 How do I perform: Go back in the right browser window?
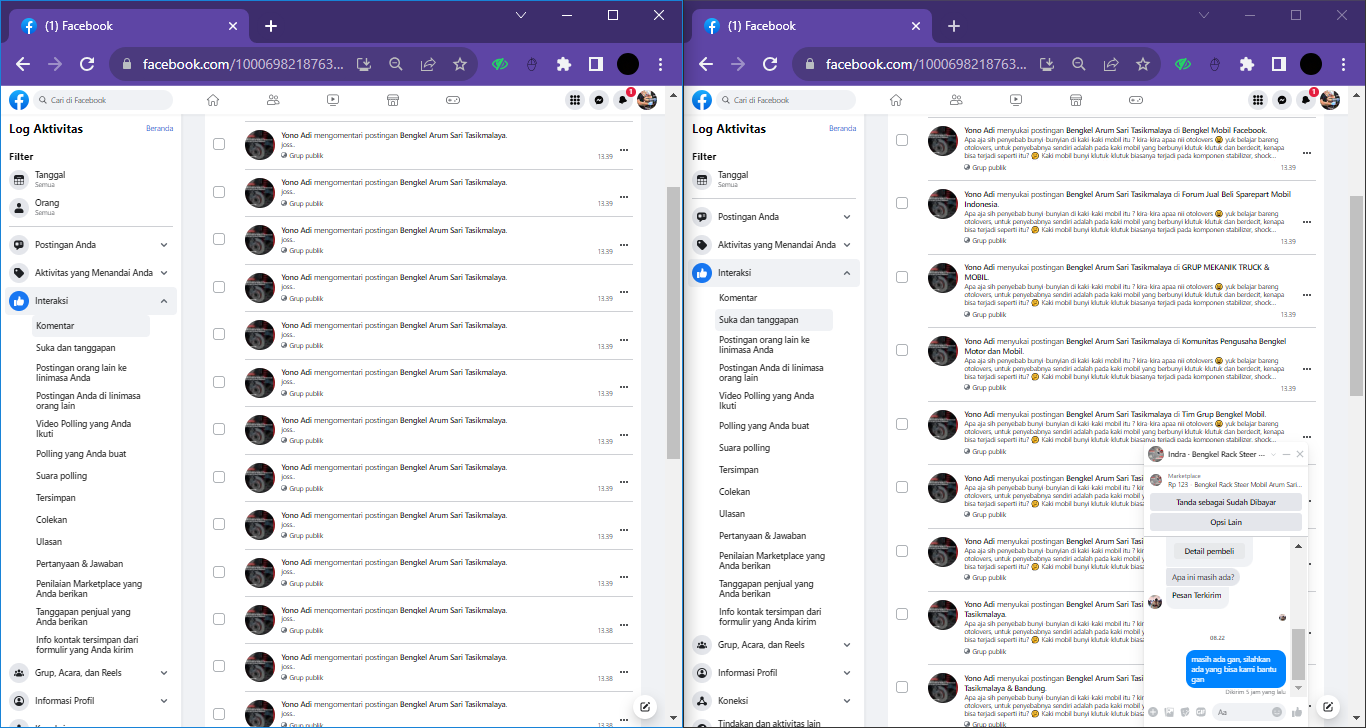[706, 64]
